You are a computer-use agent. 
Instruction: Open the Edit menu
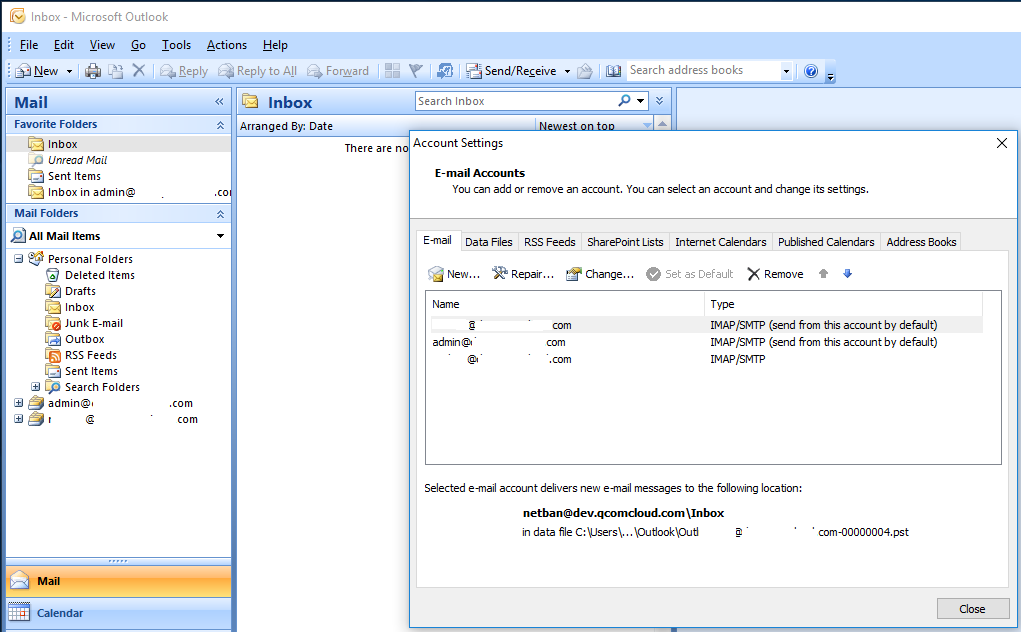64,45
